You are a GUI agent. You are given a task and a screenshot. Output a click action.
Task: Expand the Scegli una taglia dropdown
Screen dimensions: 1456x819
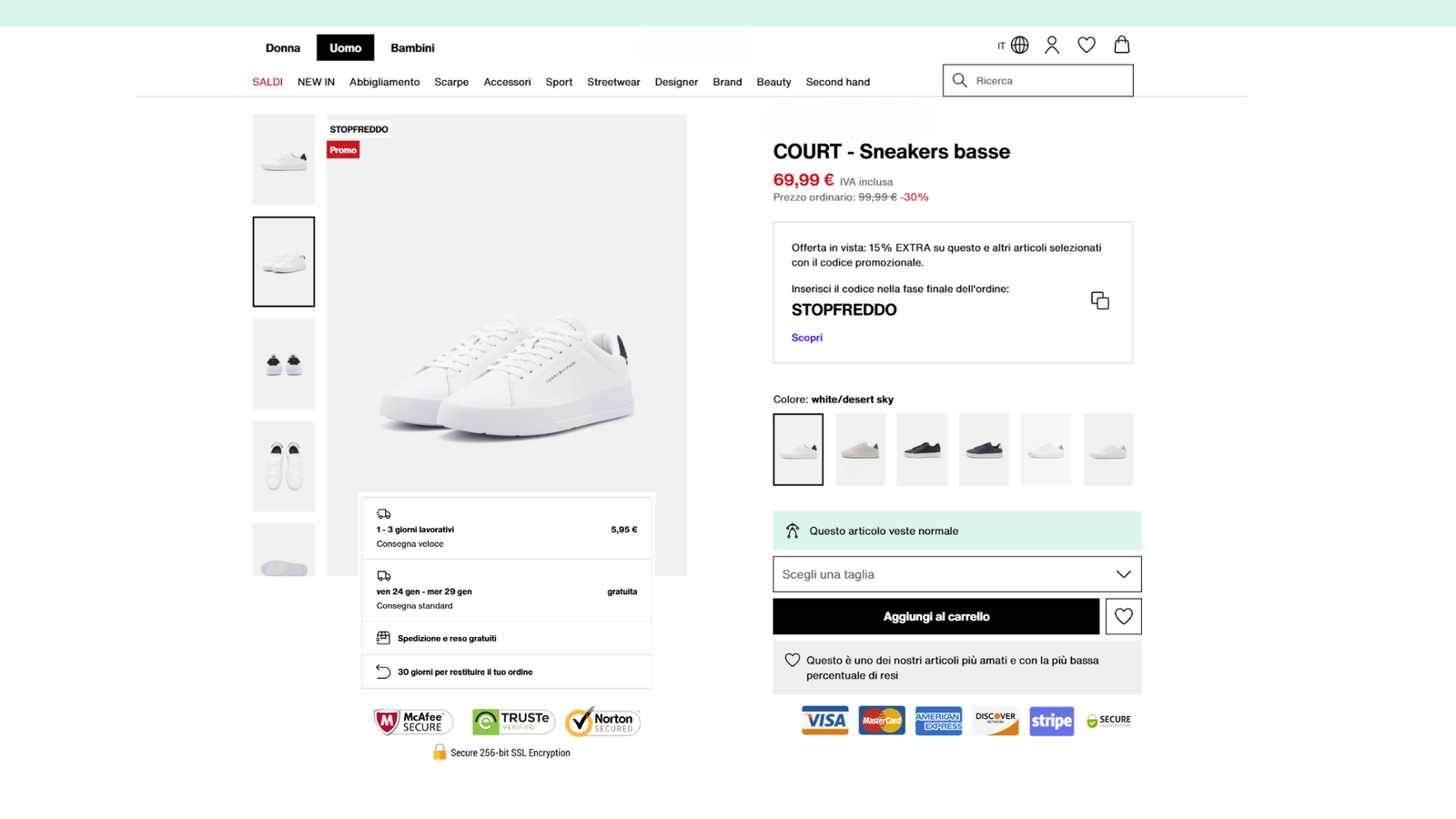pyautogui.click(x=956, y=574)
